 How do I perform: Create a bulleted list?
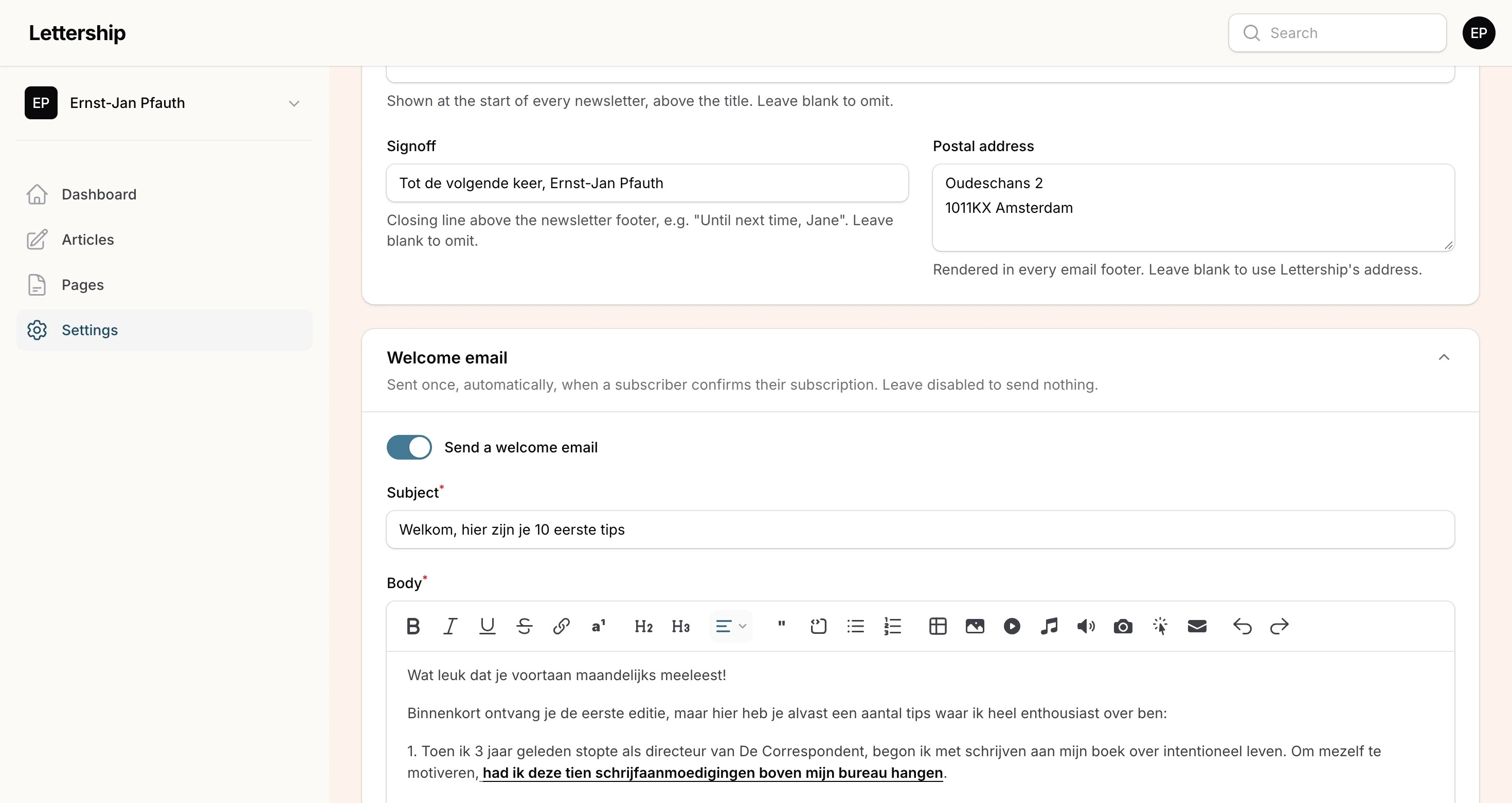coord(855,626)
